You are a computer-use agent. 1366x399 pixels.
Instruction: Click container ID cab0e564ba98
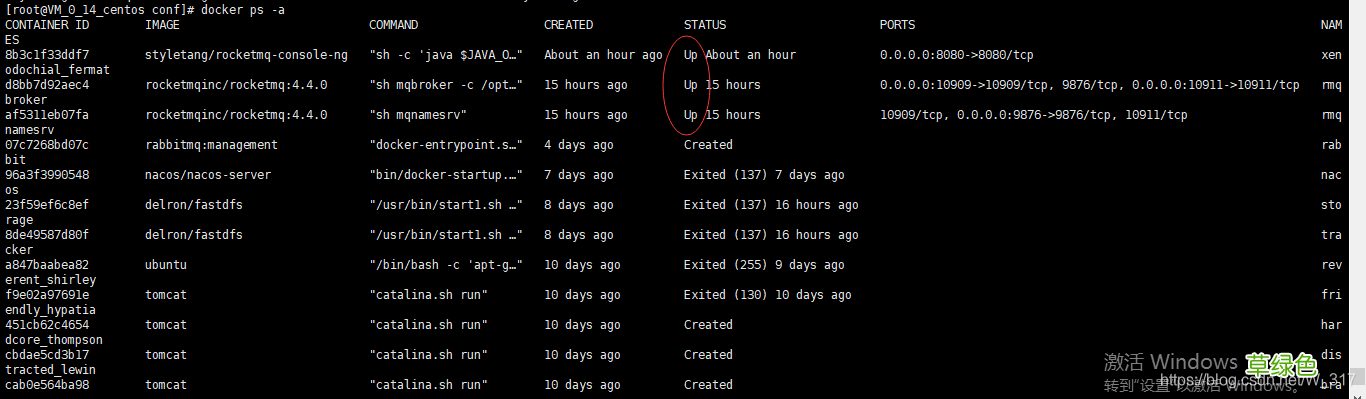point(47,385)
